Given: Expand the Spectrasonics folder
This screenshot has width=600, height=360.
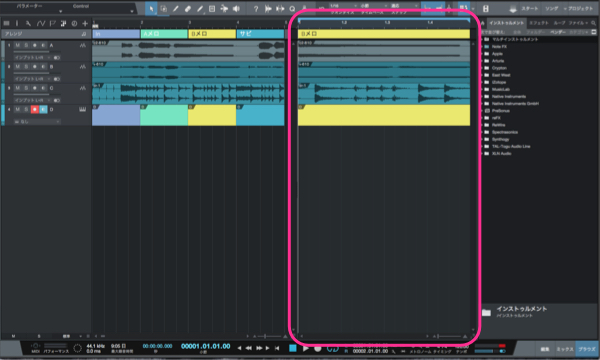Looking at the screenshot, I should 483,132.
